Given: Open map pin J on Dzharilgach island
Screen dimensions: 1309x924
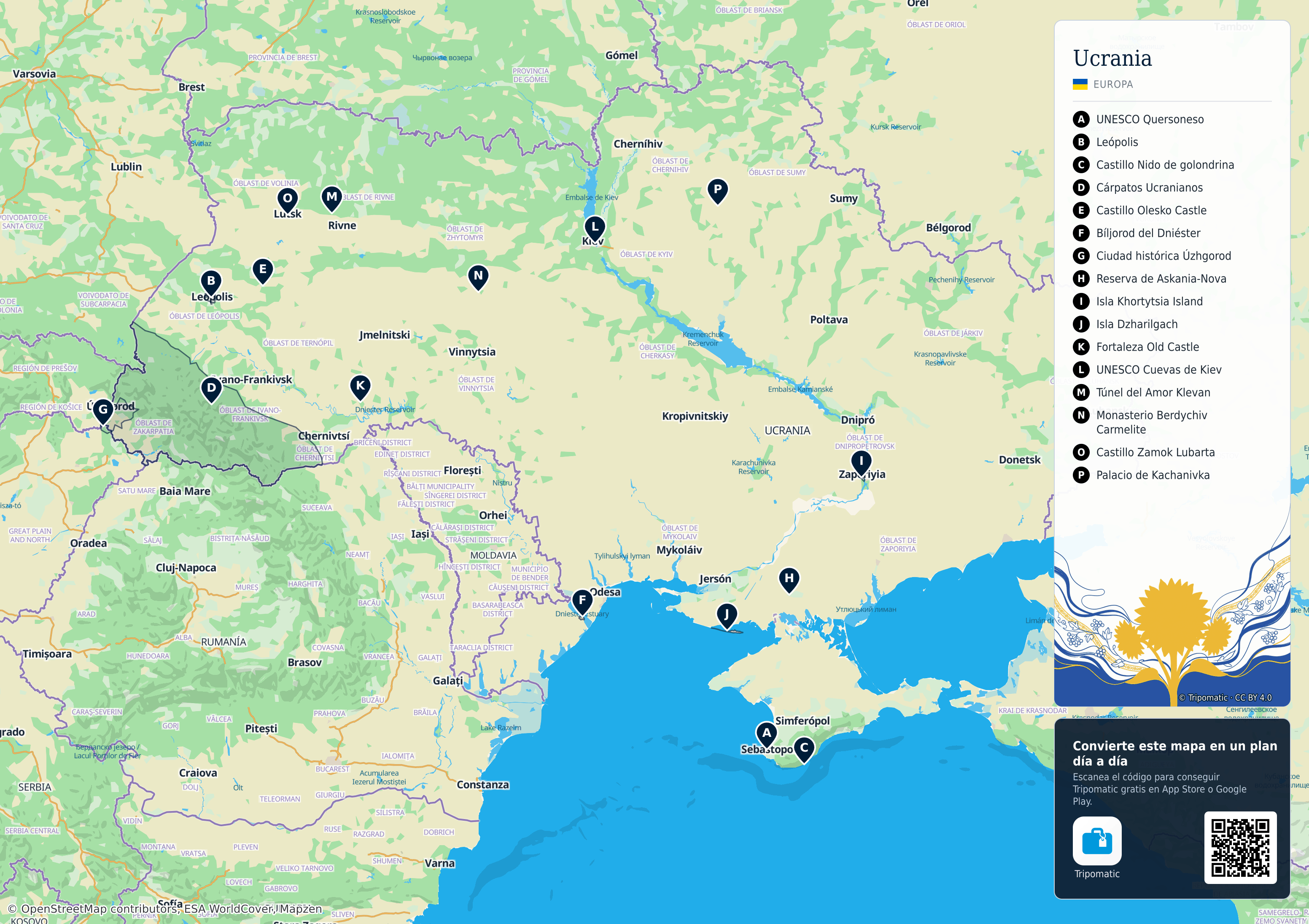Looking at the screenshot, I should (x=726, y=616).
